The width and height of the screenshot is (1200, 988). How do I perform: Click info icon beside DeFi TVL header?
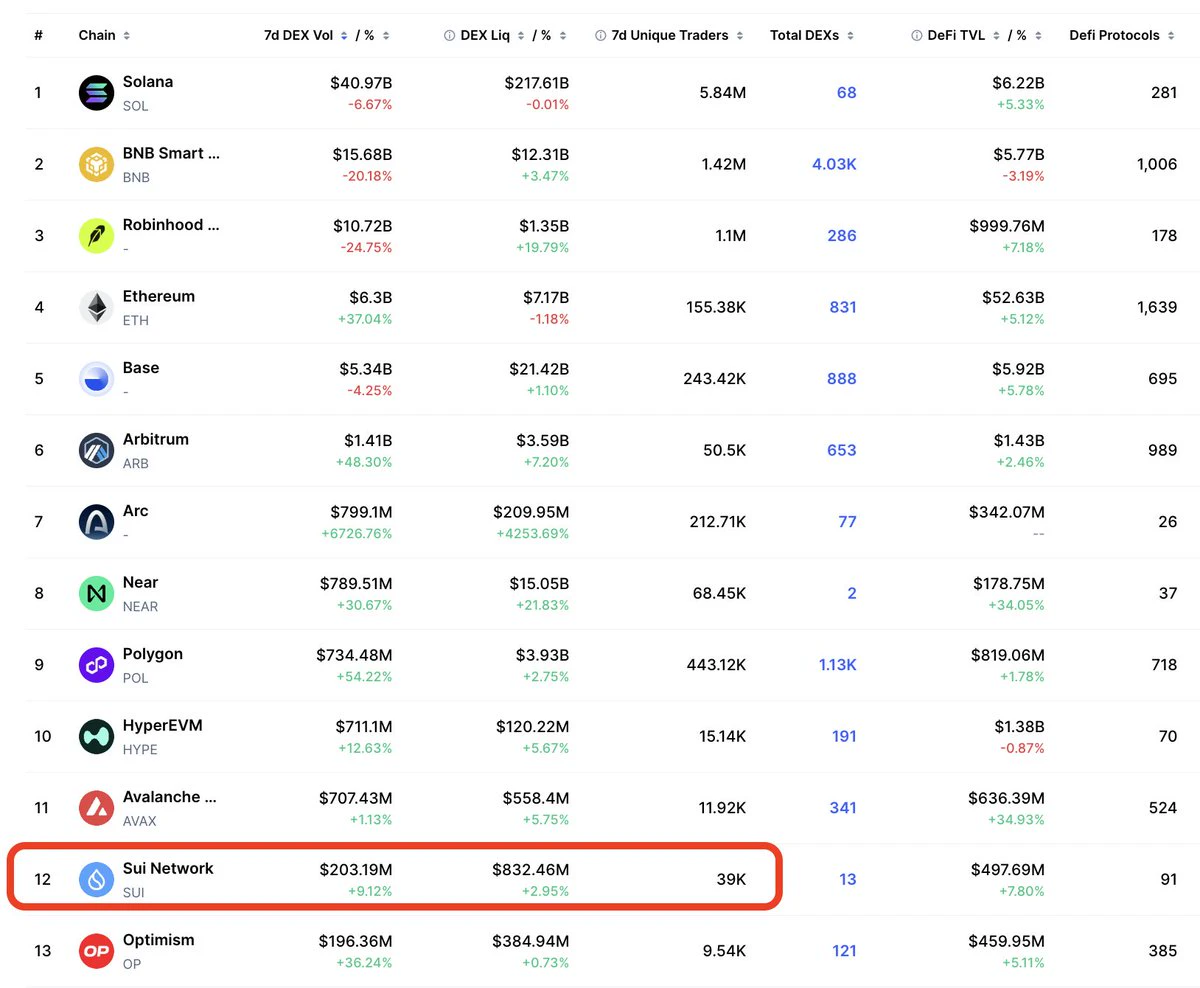[x=917, y=35]
